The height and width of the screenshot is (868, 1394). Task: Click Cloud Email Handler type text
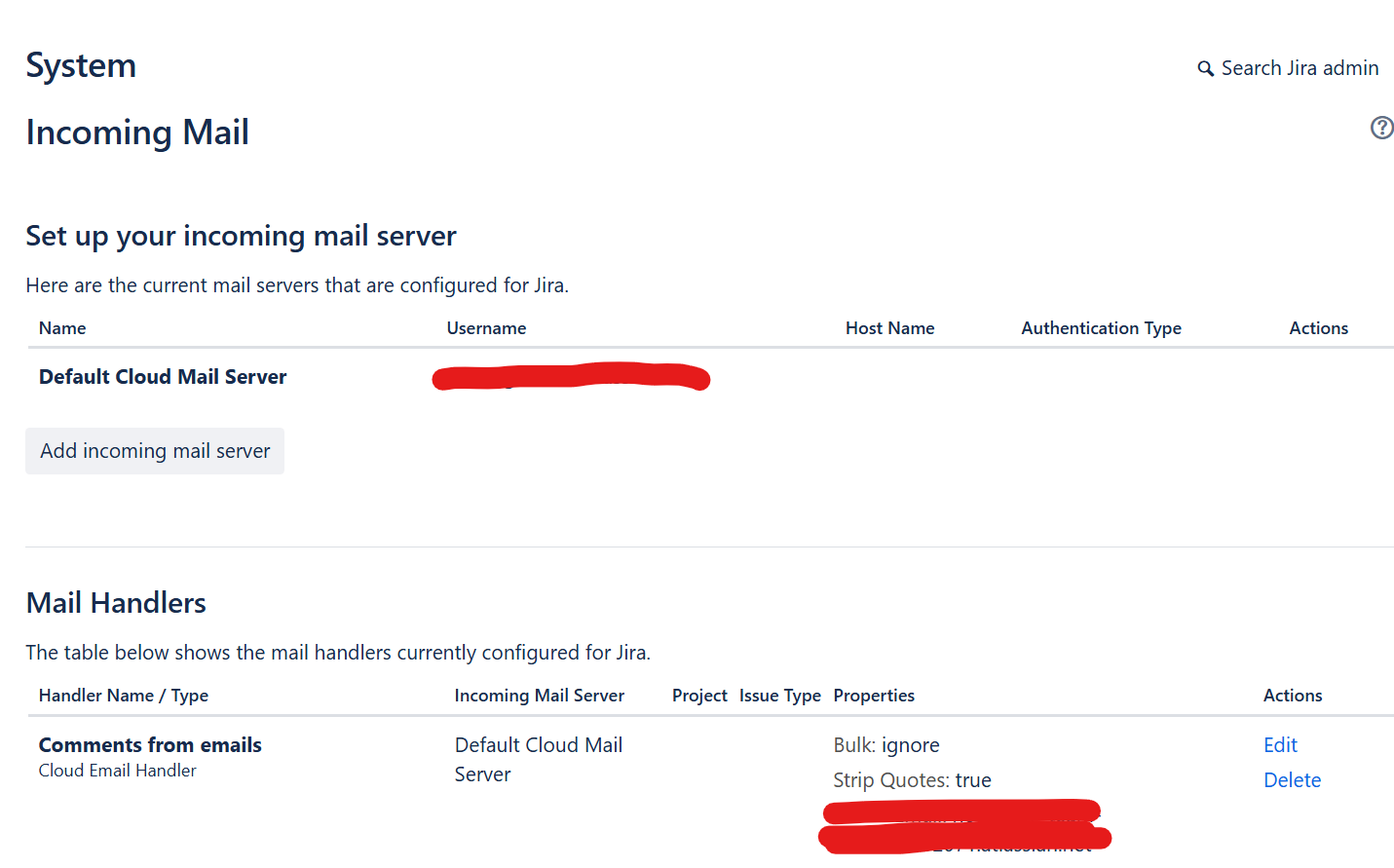[118, 771]
